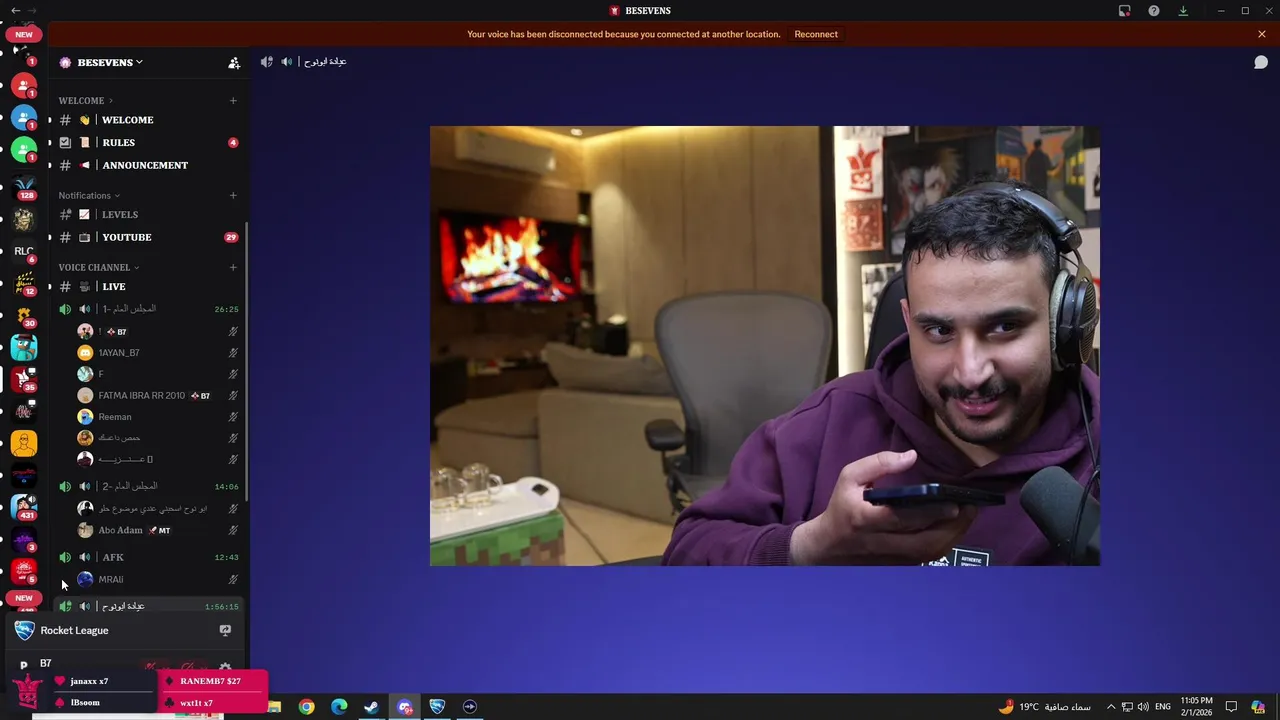Collapse the Notifications category
This screenshot has height=720, width=1280.
tap(89, 195)
